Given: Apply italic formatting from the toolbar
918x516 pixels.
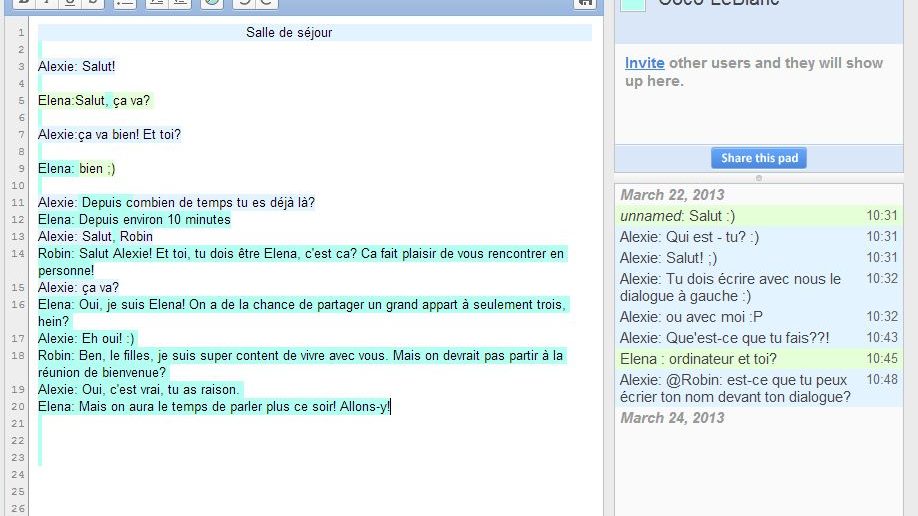Looking at the screenshot, I should [46, 3].
